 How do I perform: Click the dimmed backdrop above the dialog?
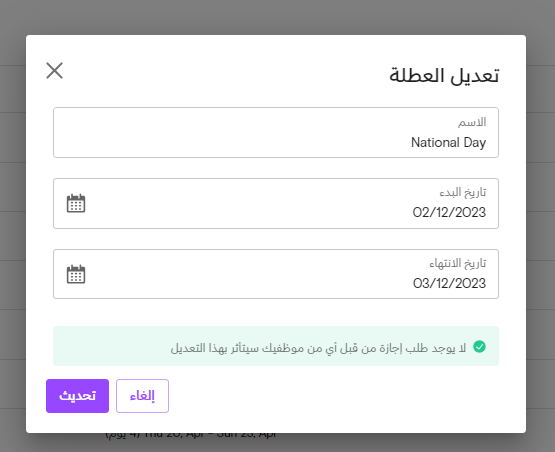(278, 17)
